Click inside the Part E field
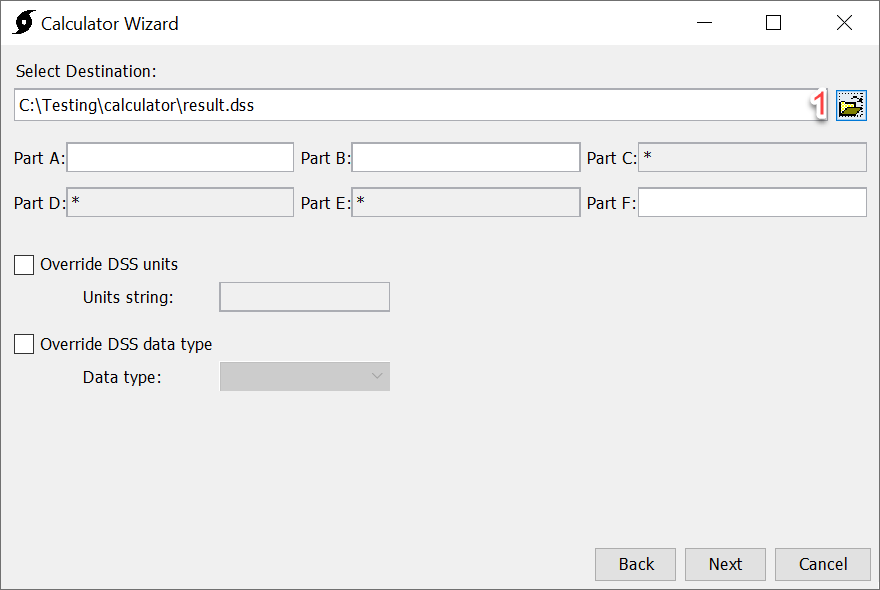The width and height of the screenshot is (880, 590). click(x=467, y=202)
